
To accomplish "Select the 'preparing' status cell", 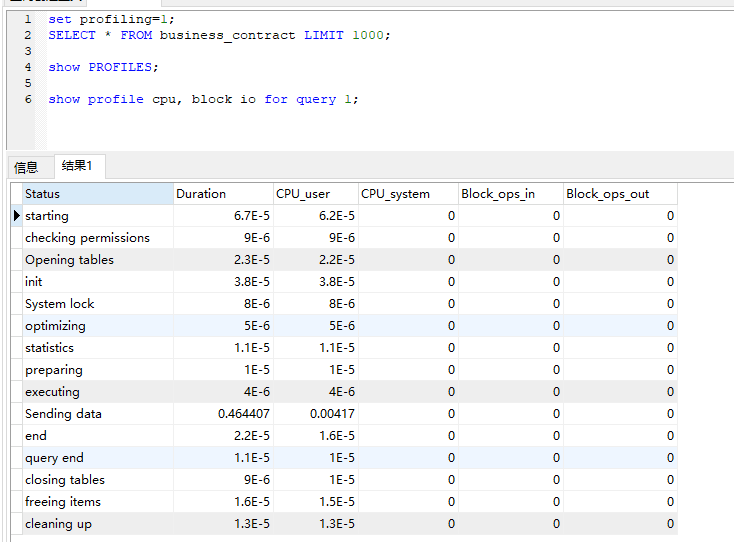I will [98, 370].
